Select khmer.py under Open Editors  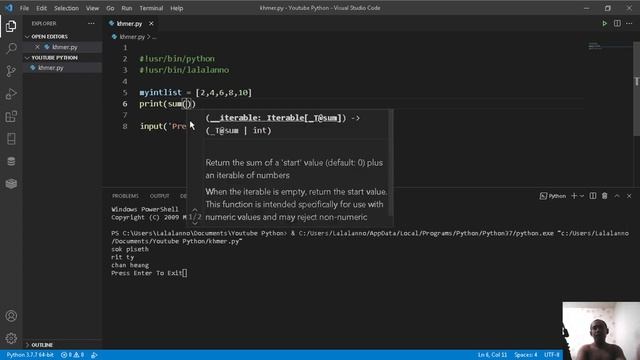[64, 47]
